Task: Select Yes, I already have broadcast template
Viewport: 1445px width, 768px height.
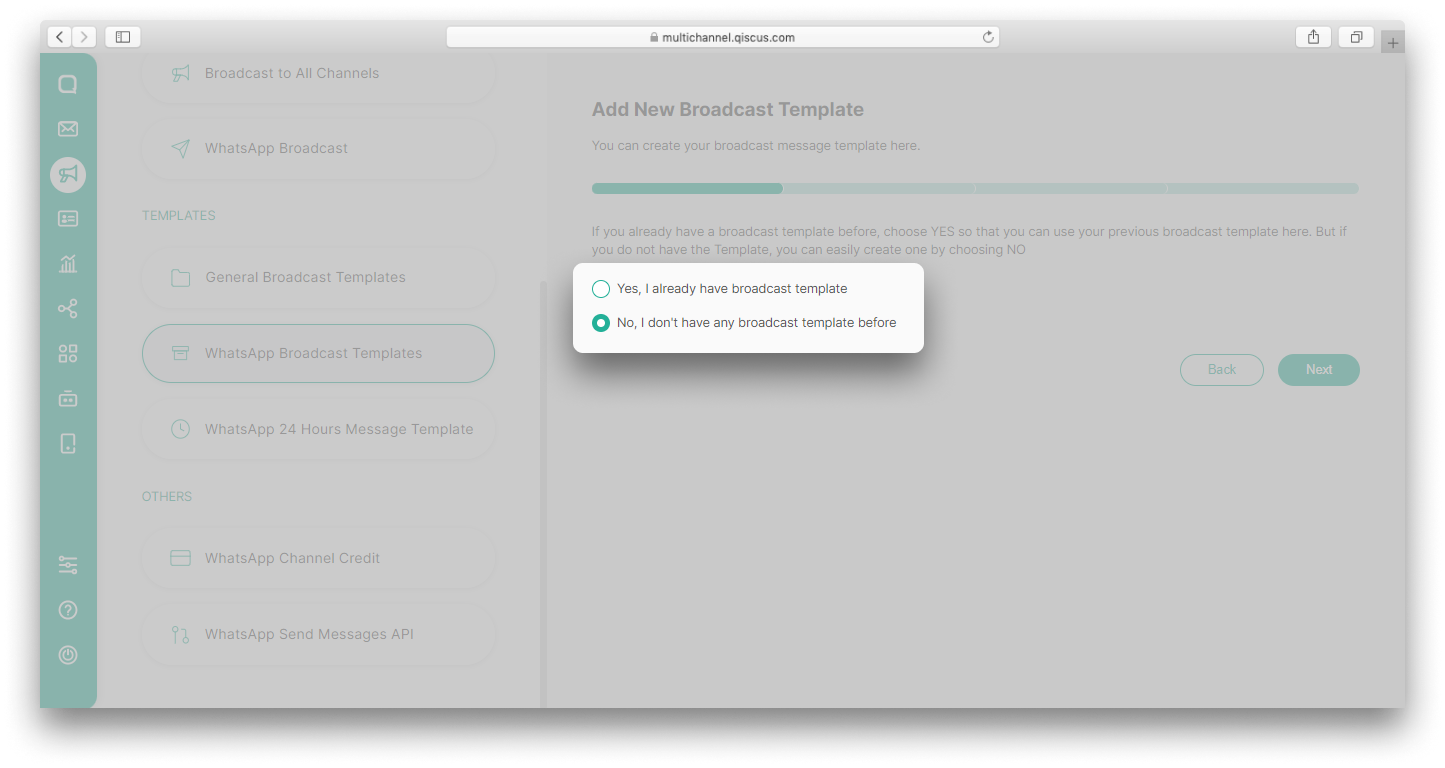Action: tap(720, 289)
